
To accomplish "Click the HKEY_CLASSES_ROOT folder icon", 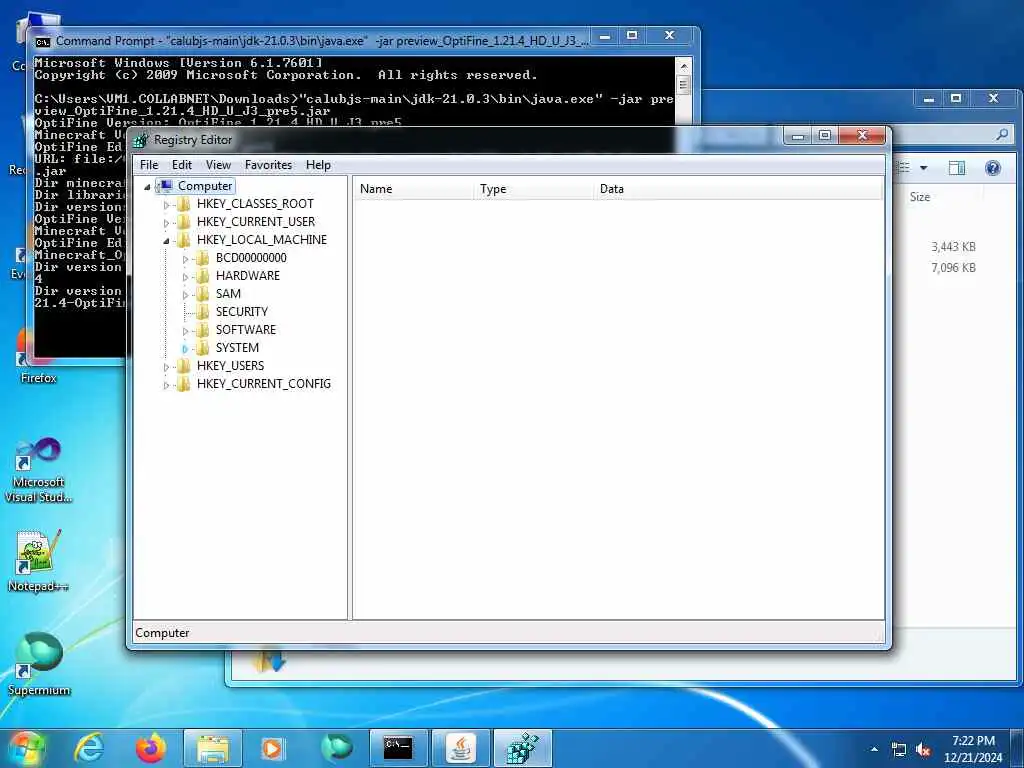I will [184, 204].
